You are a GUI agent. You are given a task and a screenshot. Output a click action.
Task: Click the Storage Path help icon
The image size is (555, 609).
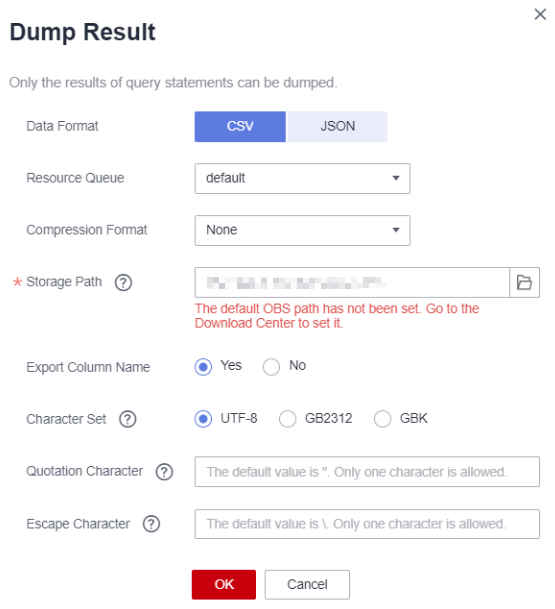[x=123, y=282]
